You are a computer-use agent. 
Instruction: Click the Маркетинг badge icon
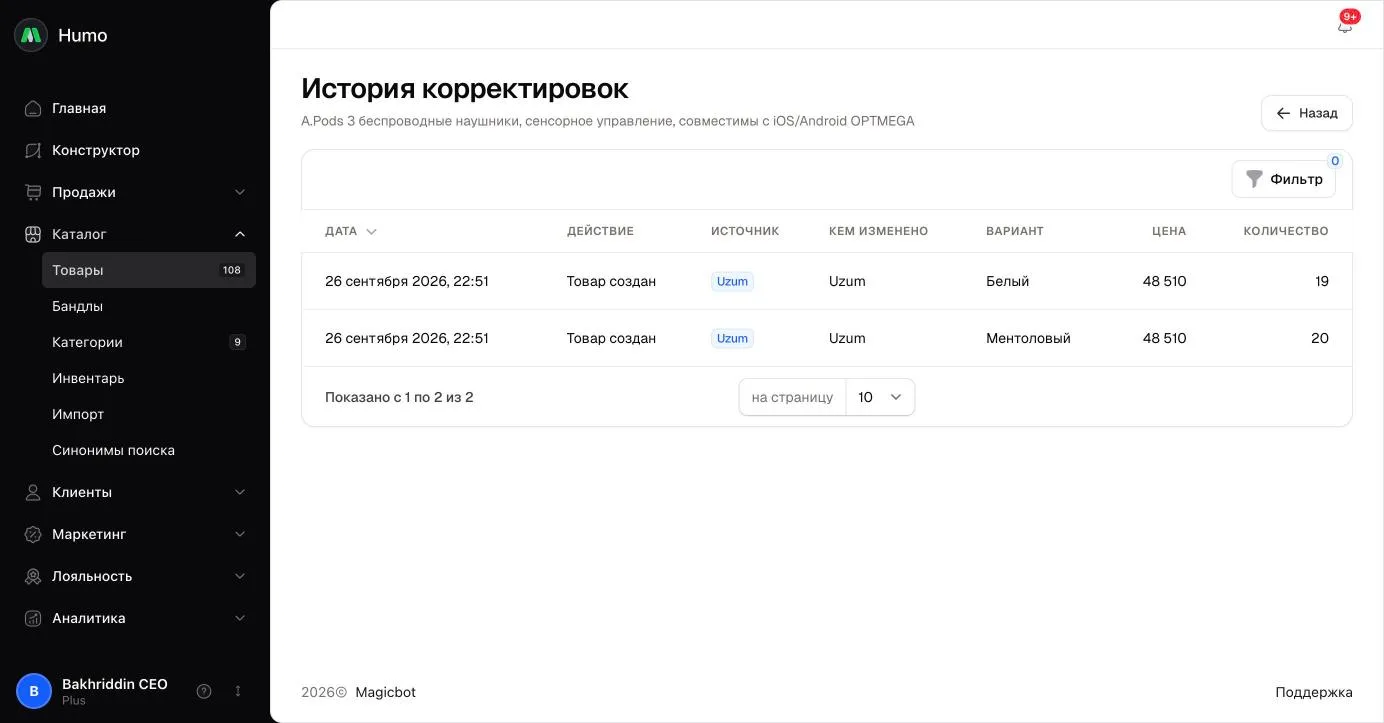pyautogui.click(x=33, y=534)
